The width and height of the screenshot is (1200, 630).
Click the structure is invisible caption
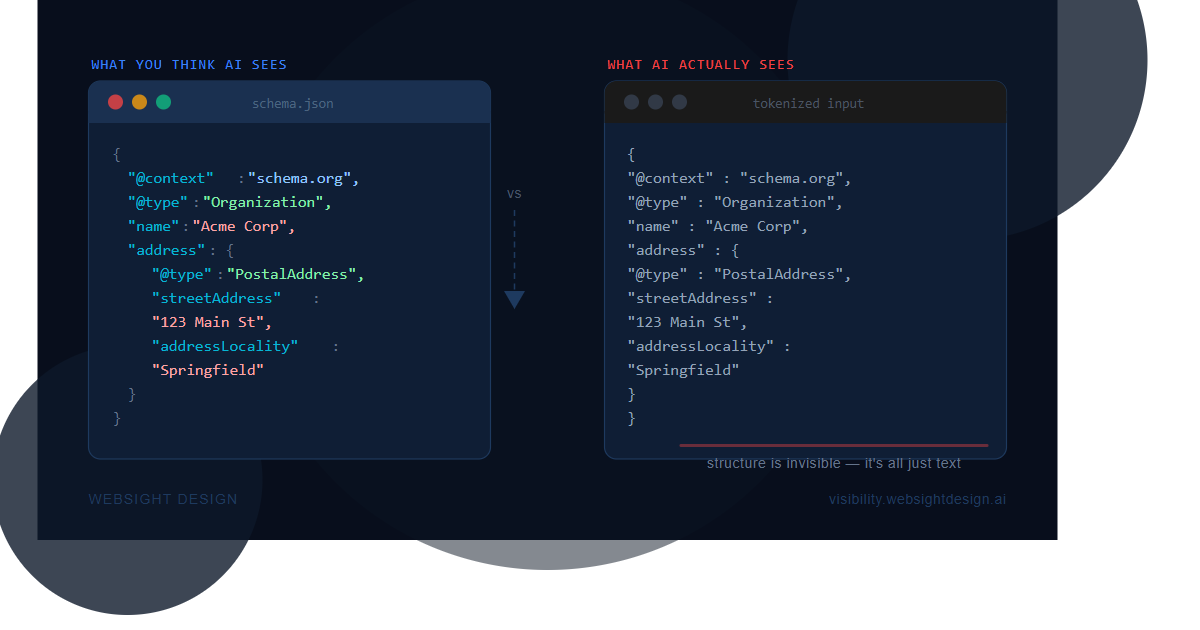point(834,463)
